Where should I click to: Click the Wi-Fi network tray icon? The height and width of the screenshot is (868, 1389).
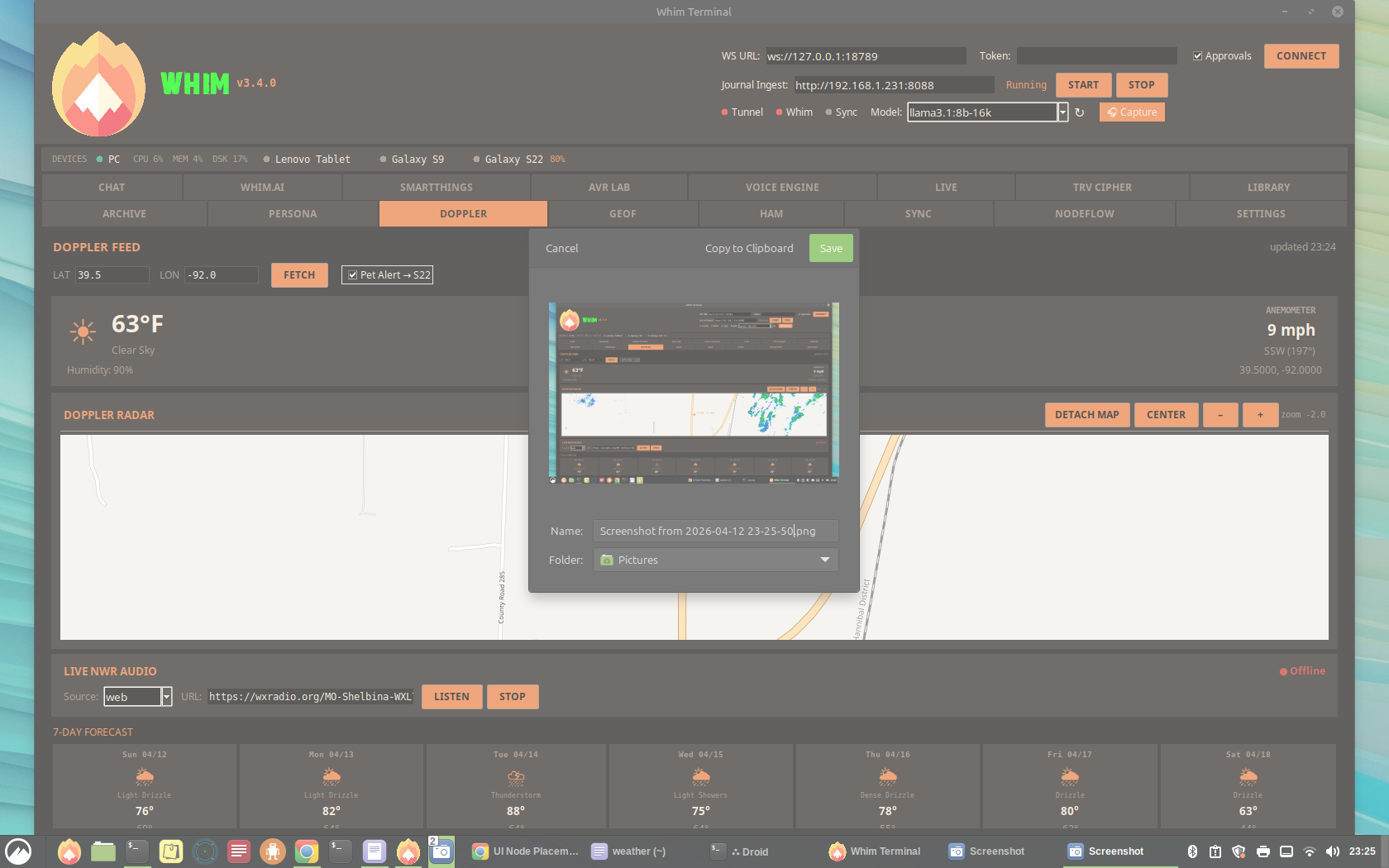(1310, 851)
